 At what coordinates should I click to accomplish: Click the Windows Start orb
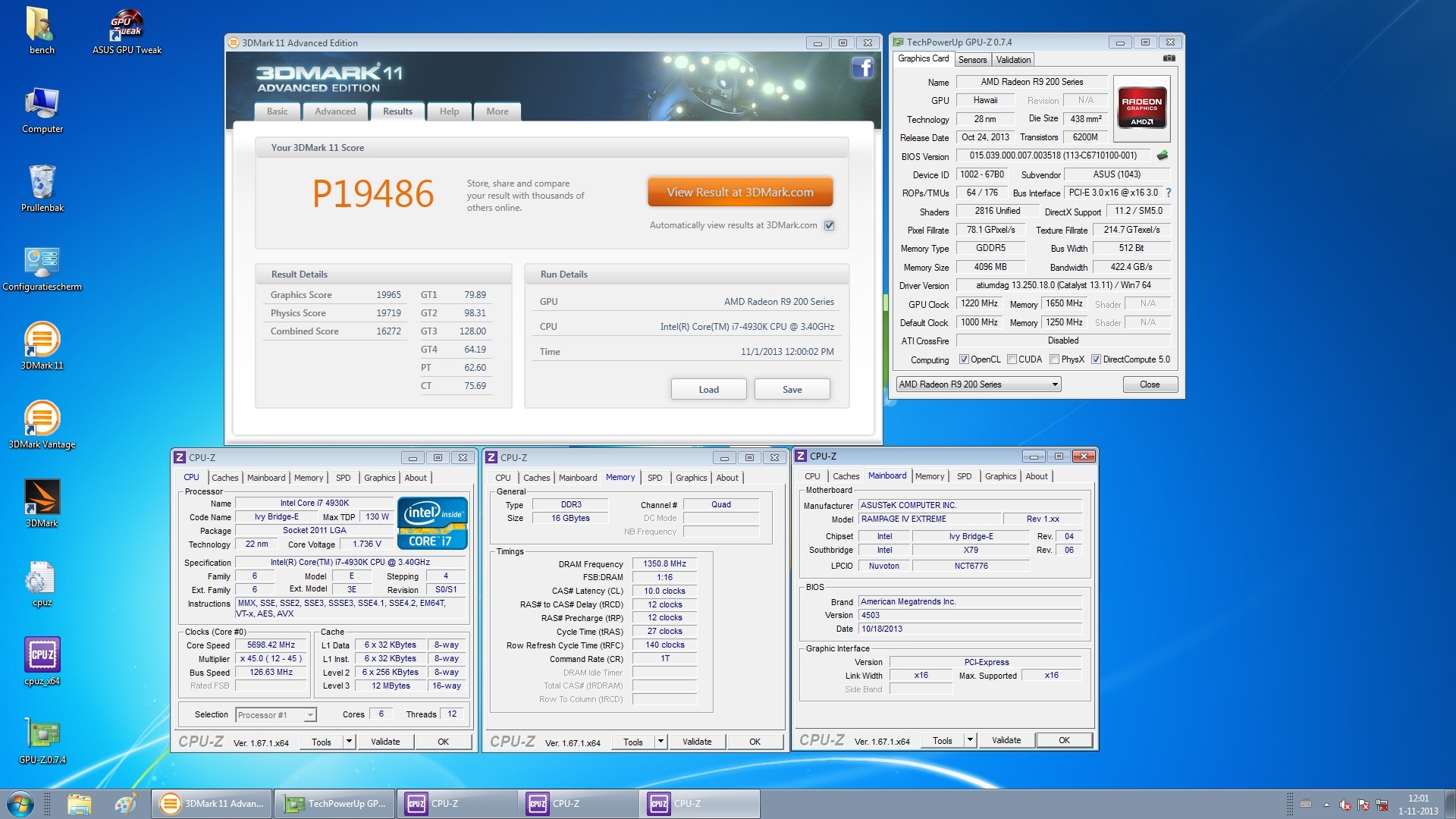(x=20, y=803)
